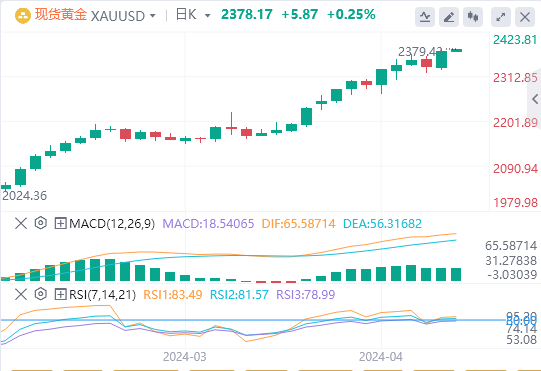541x371 pixels.
Task: Click the 2423.81 price axis label
Action: pos(515,40)
